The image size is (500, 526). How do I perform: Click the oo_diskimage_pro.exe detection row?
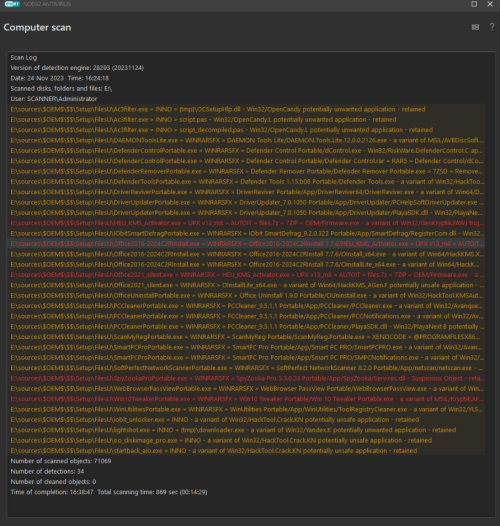coord(246,440)
